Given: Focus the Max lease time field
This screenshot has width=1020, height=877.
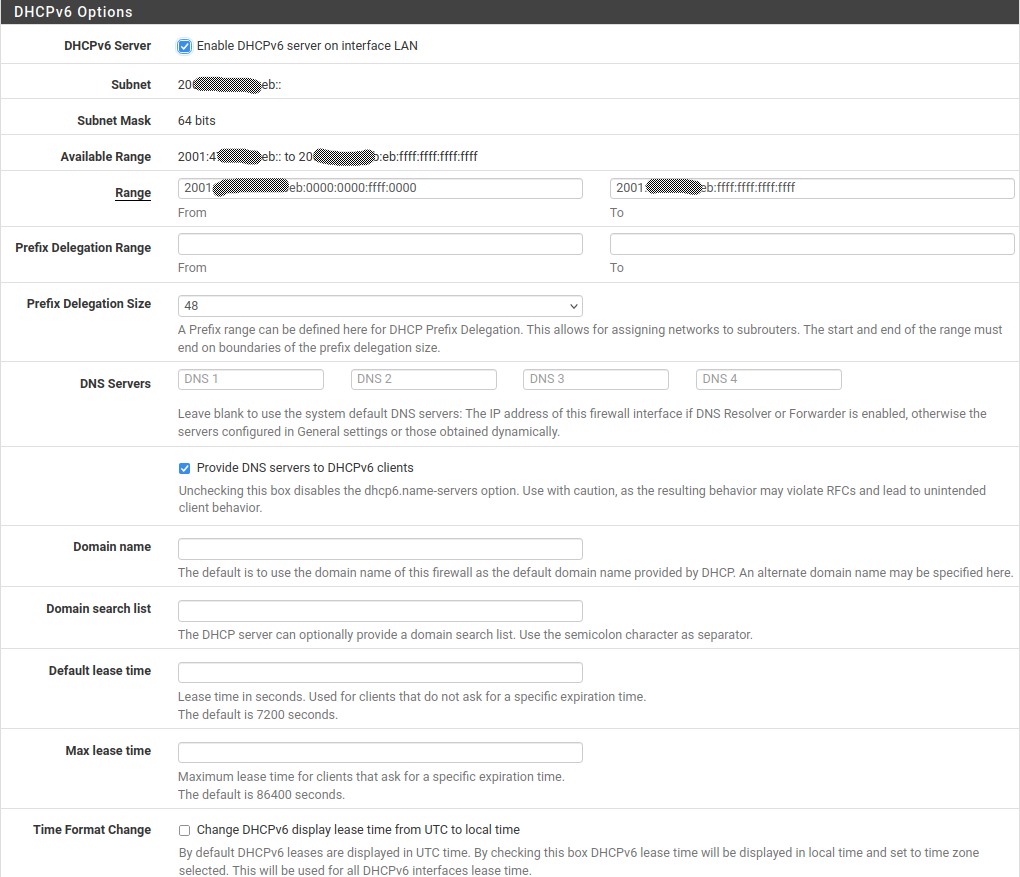Looking at the screenshot, I should tap(380, 752).
